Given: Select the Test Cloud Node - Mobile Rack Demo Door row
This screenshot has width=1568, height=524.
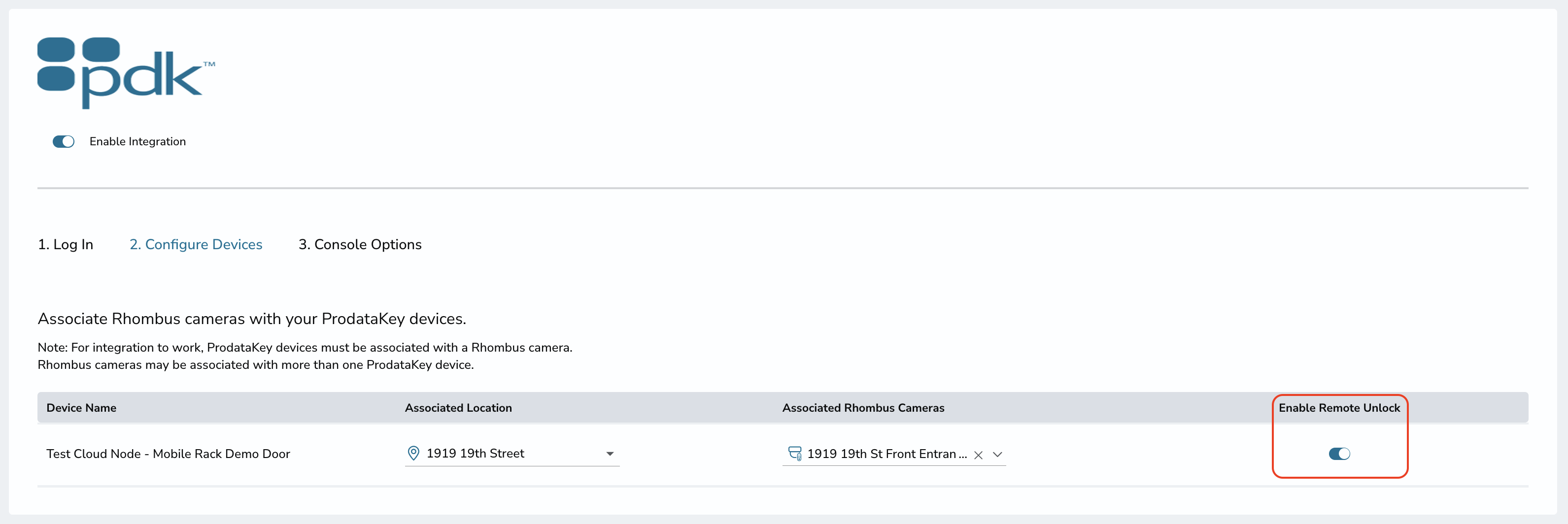Looking at the screenshot, I should pyautogui.click(x=783, y=454).
